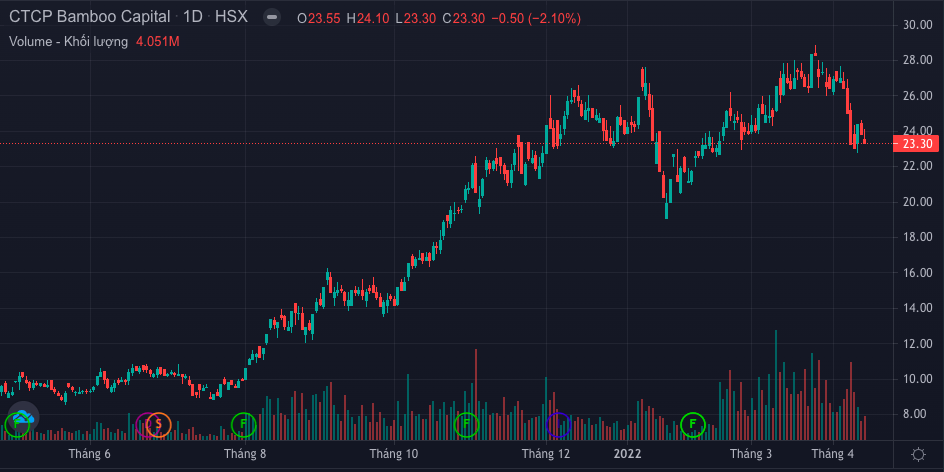Click the 2022 label on time axis
This screenshot has width=944, height=472.
[627, 454]
